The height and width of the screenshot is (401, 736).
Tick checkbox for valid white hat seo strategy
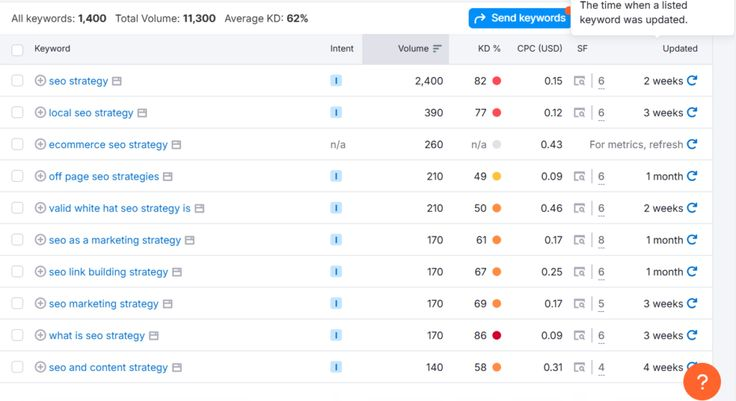[x=17, y=208]
